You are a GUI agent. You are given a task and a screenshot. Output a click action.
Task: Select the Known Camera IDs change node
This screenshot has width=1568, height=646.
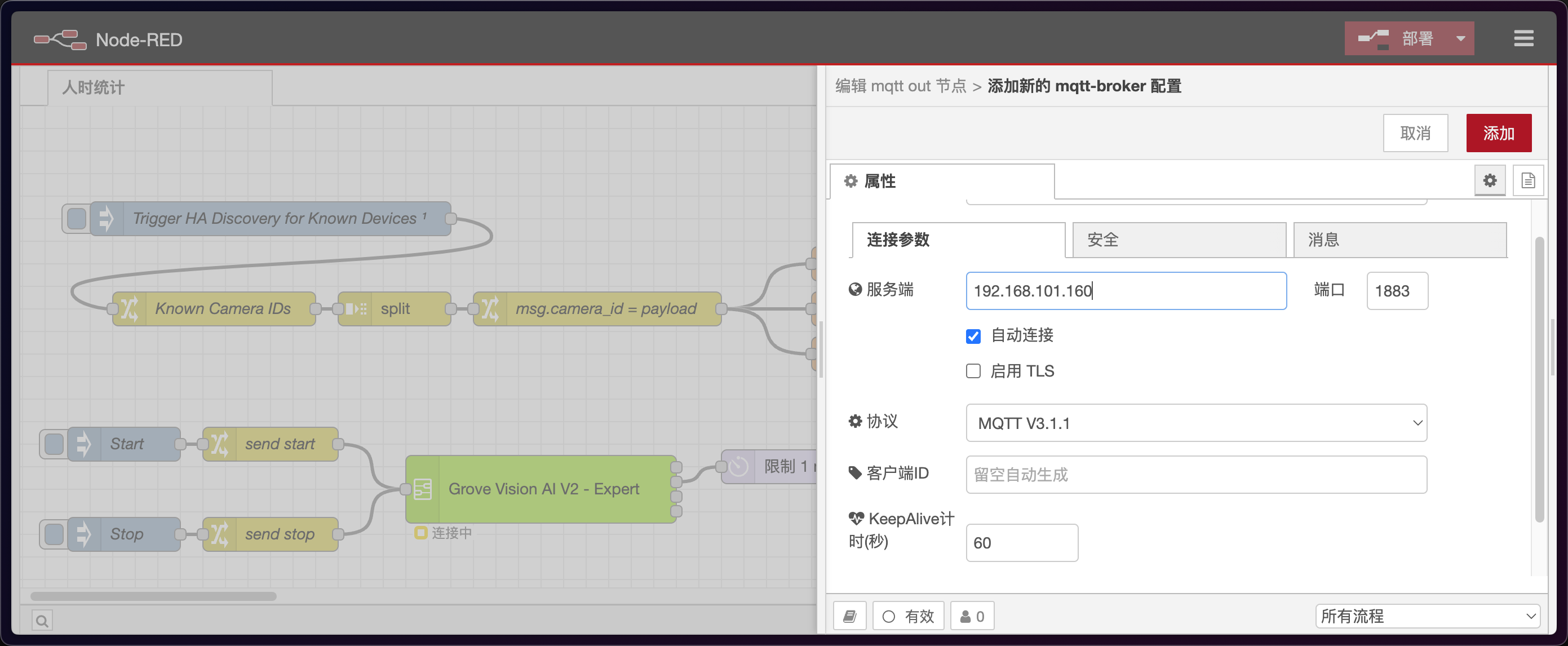(214, 309)
